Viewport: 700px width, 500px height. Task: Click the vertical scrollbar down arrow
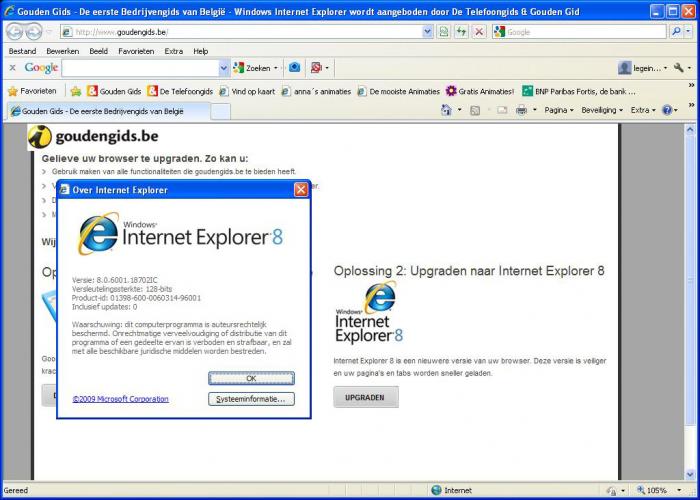690,474
